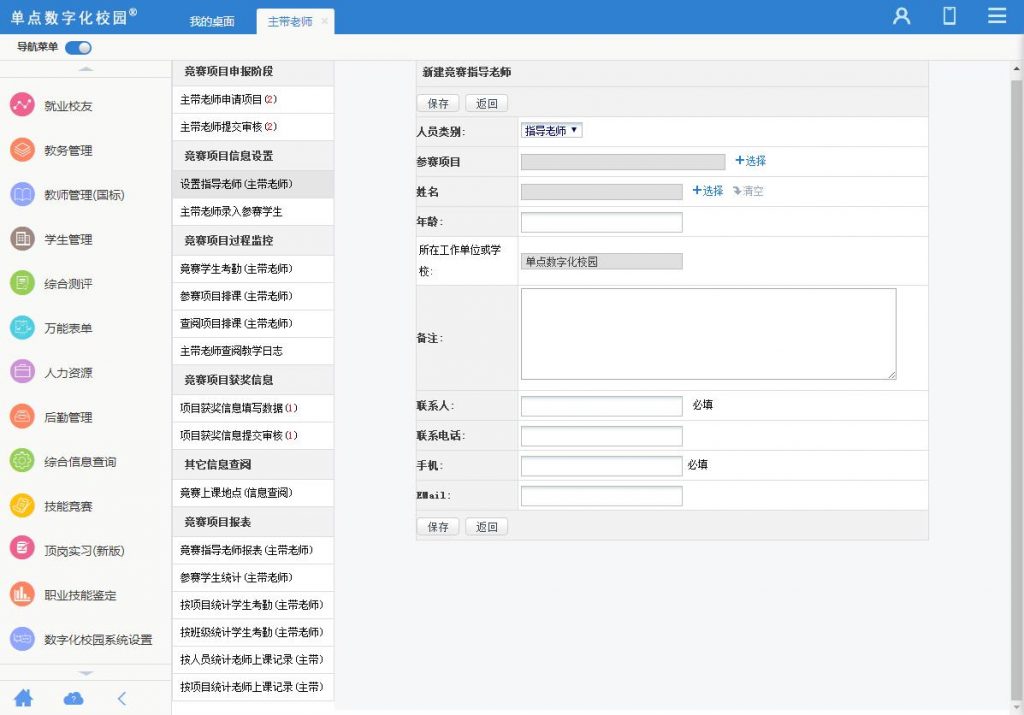The image size is (1024, 715).
Task: Open 按班级统计学生考勤(主带老师) item
Action: [253, 632]
